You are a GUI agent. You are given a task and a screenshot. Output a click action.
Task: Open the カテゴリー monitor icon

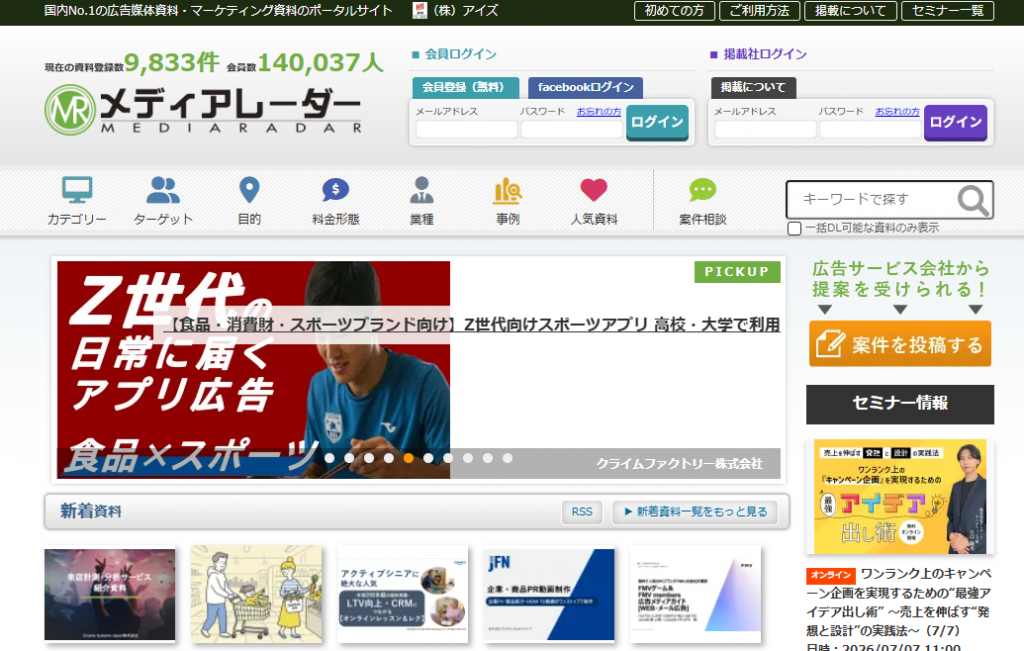coord(77,190)
